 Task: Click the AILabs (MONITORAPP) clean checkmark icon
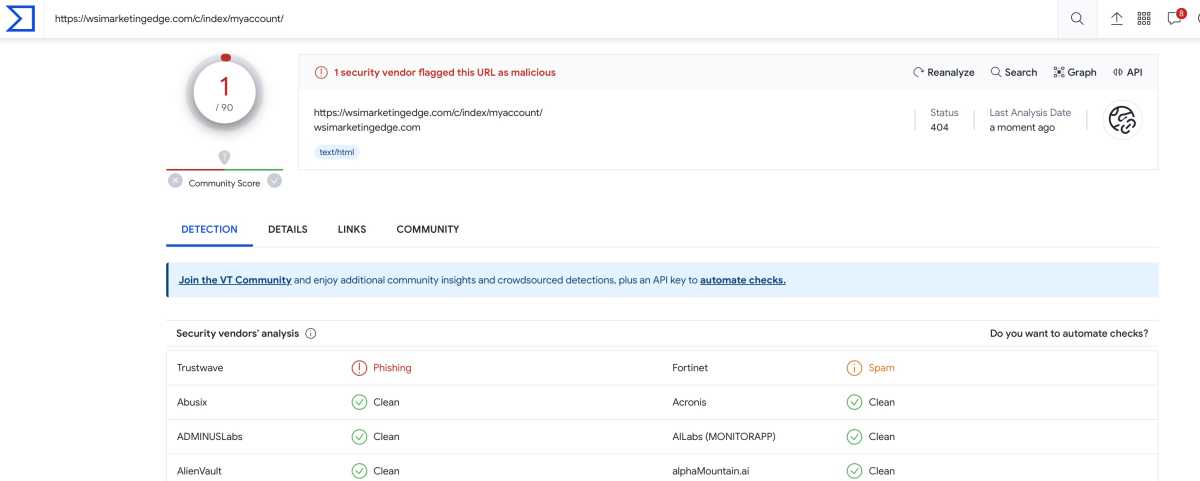coord(854,436)
